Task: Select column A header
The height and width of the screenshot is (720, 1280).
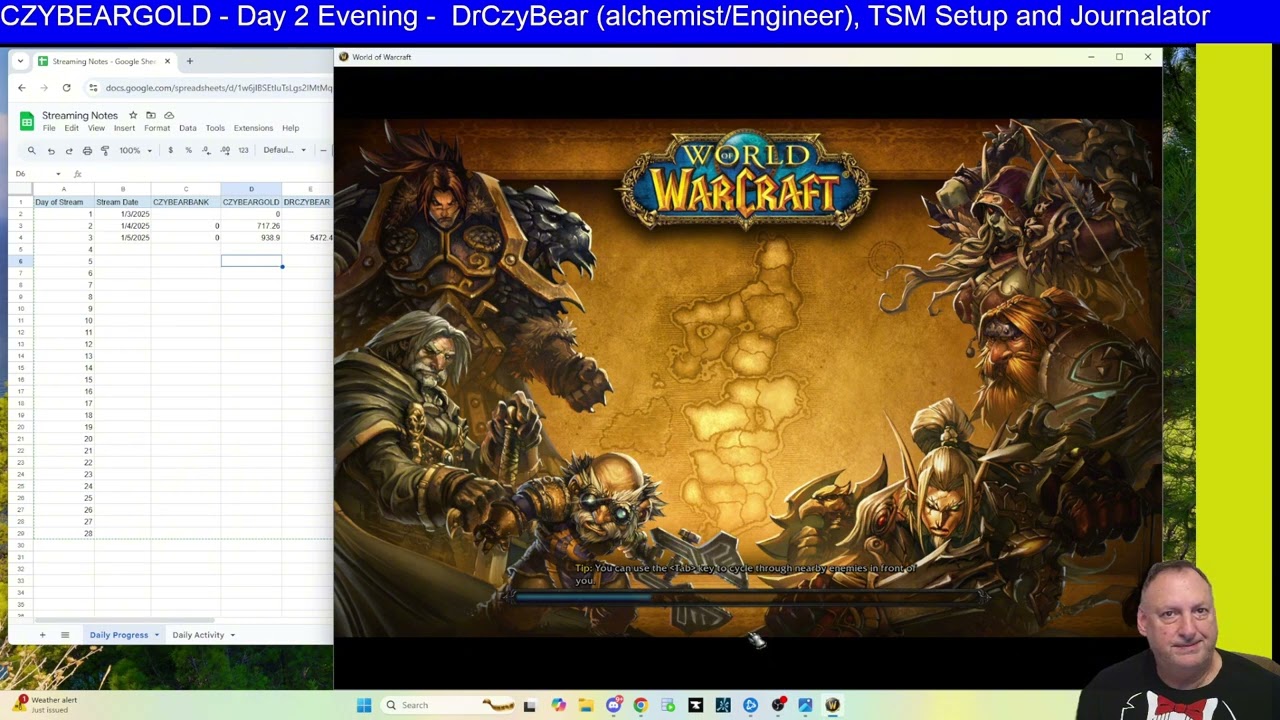Action: click(63, 189)
